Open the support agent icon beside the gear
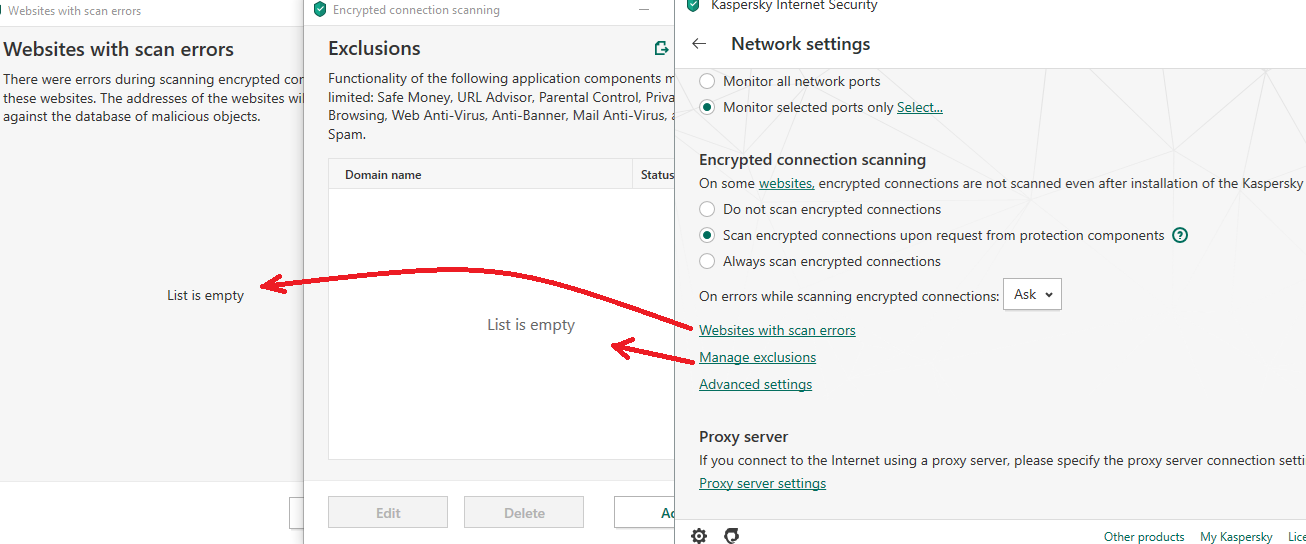This screenshot has height=544, width=1306. point(732,536)
